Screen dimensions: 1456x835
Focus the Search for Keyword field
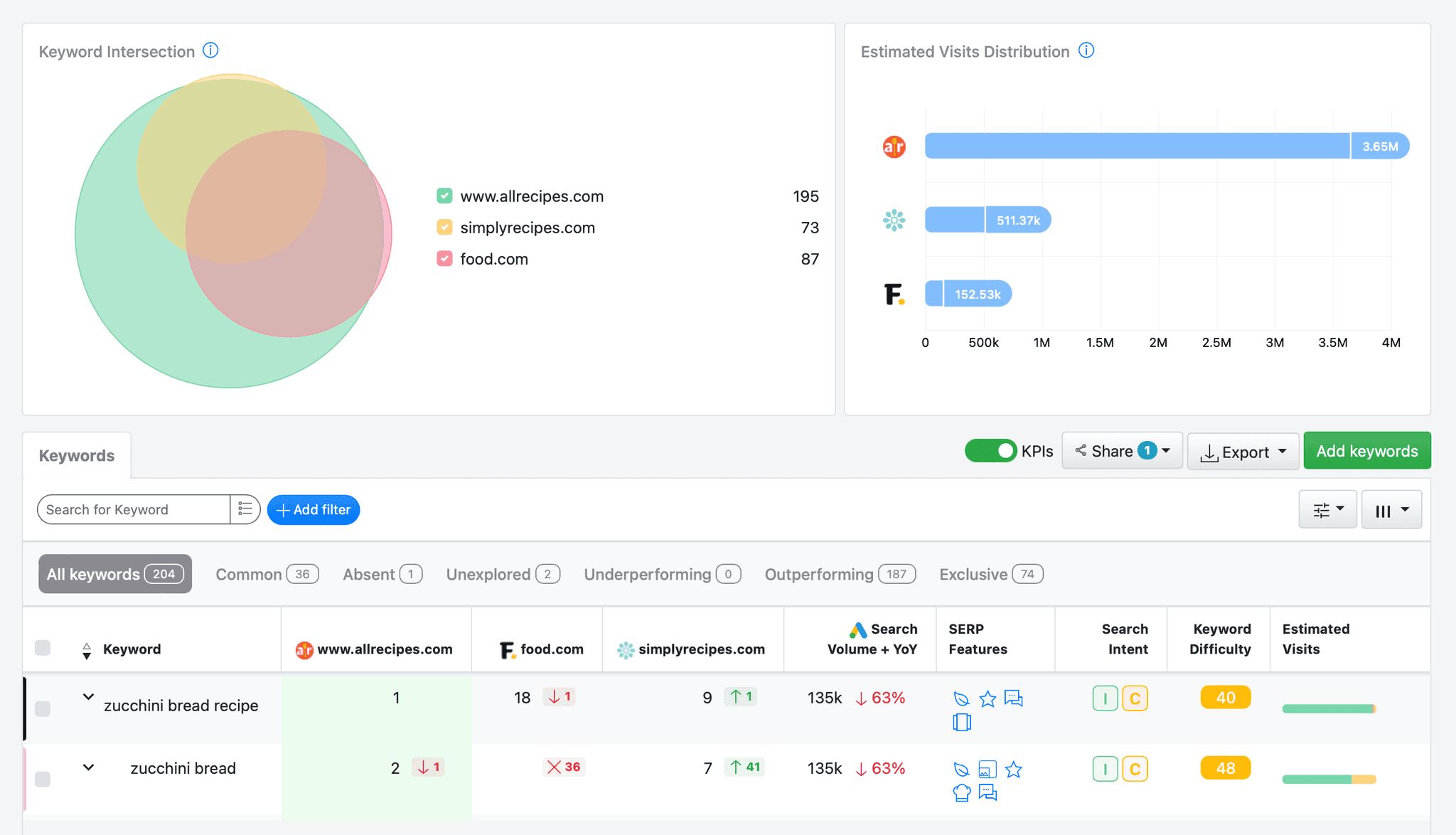click(134, 509)
